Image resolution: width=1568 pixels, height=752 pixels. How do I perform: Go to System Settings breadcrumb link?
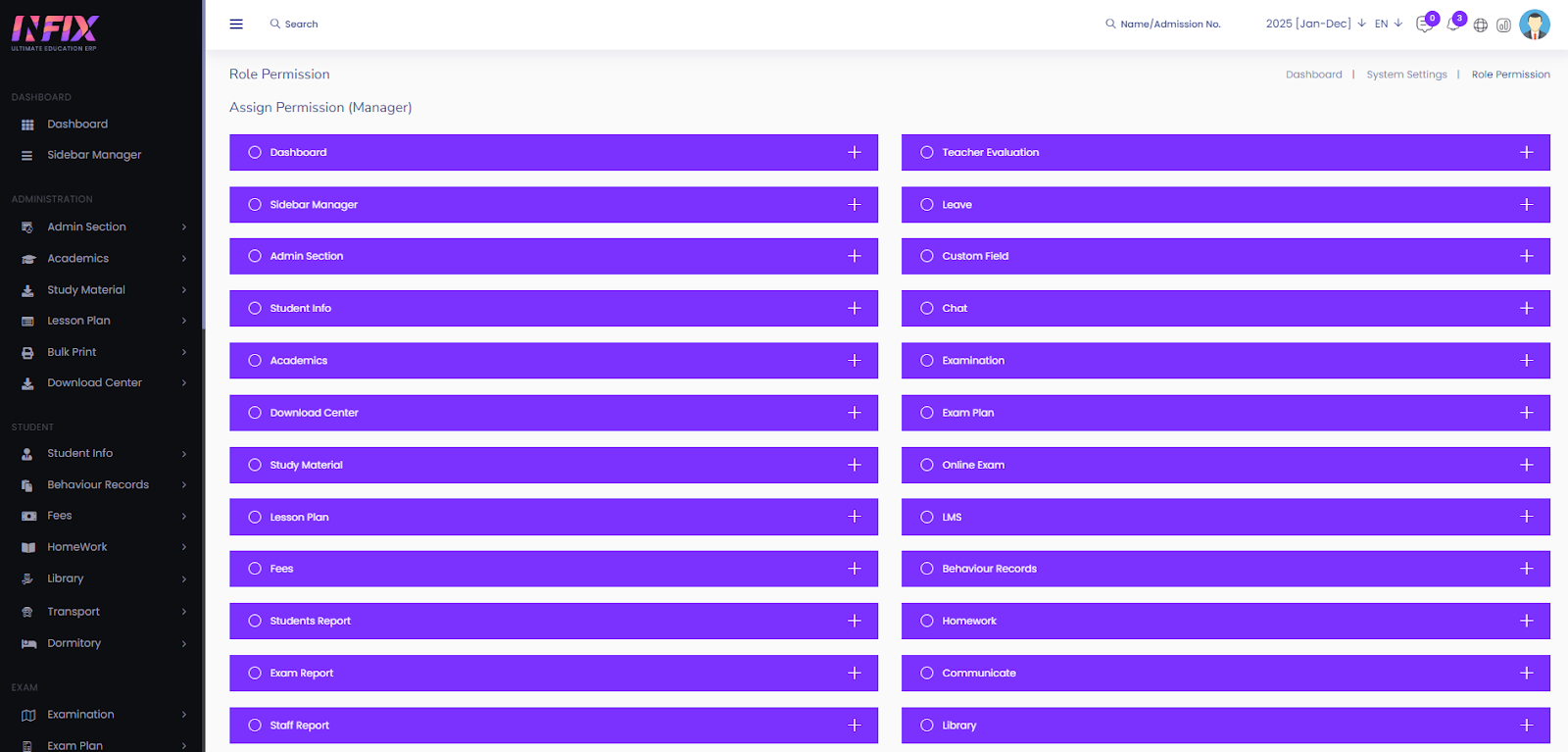pos(1406,75)
